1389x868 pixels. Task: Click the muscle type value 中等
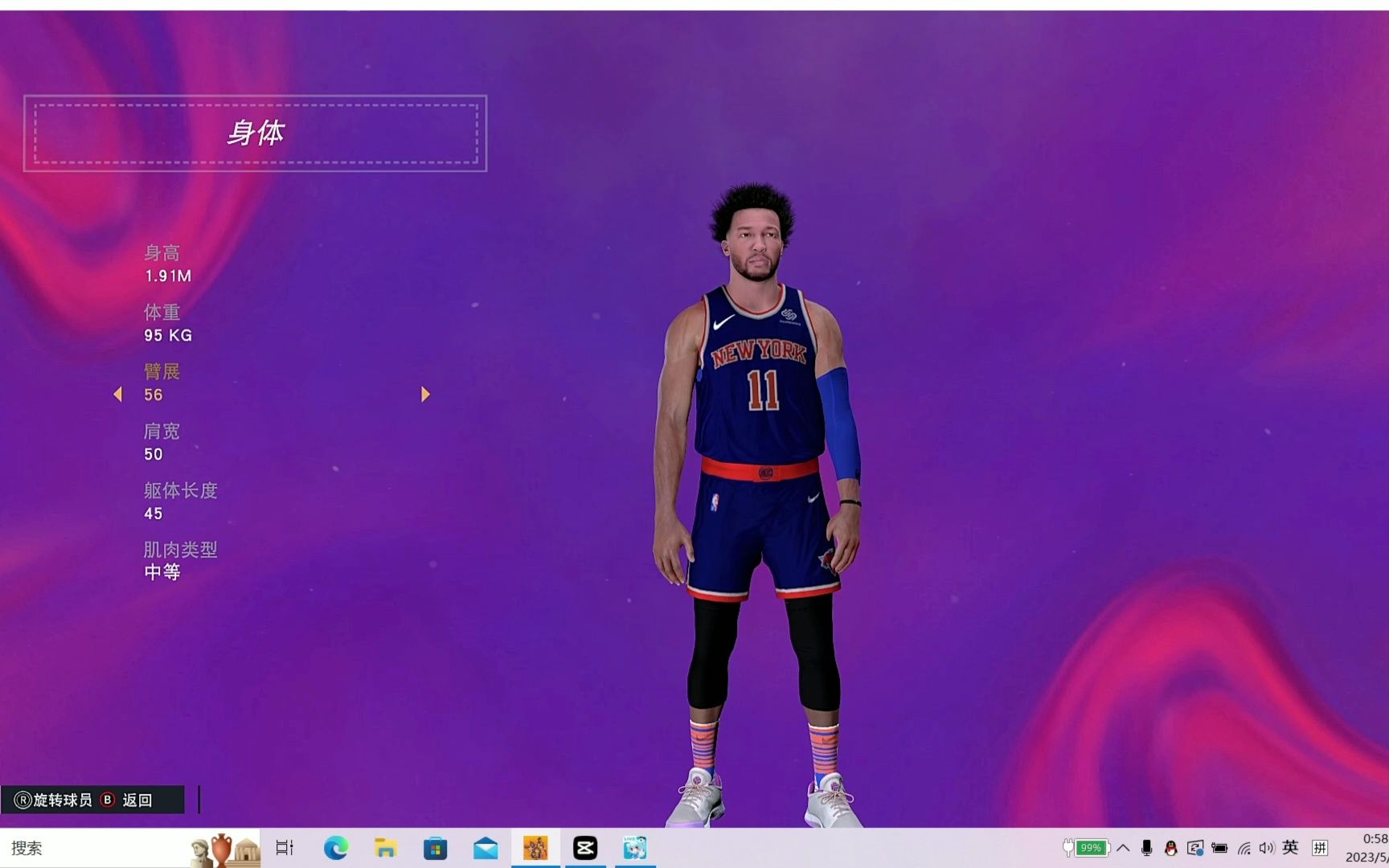pyautogui.click(x=162, y=572)
